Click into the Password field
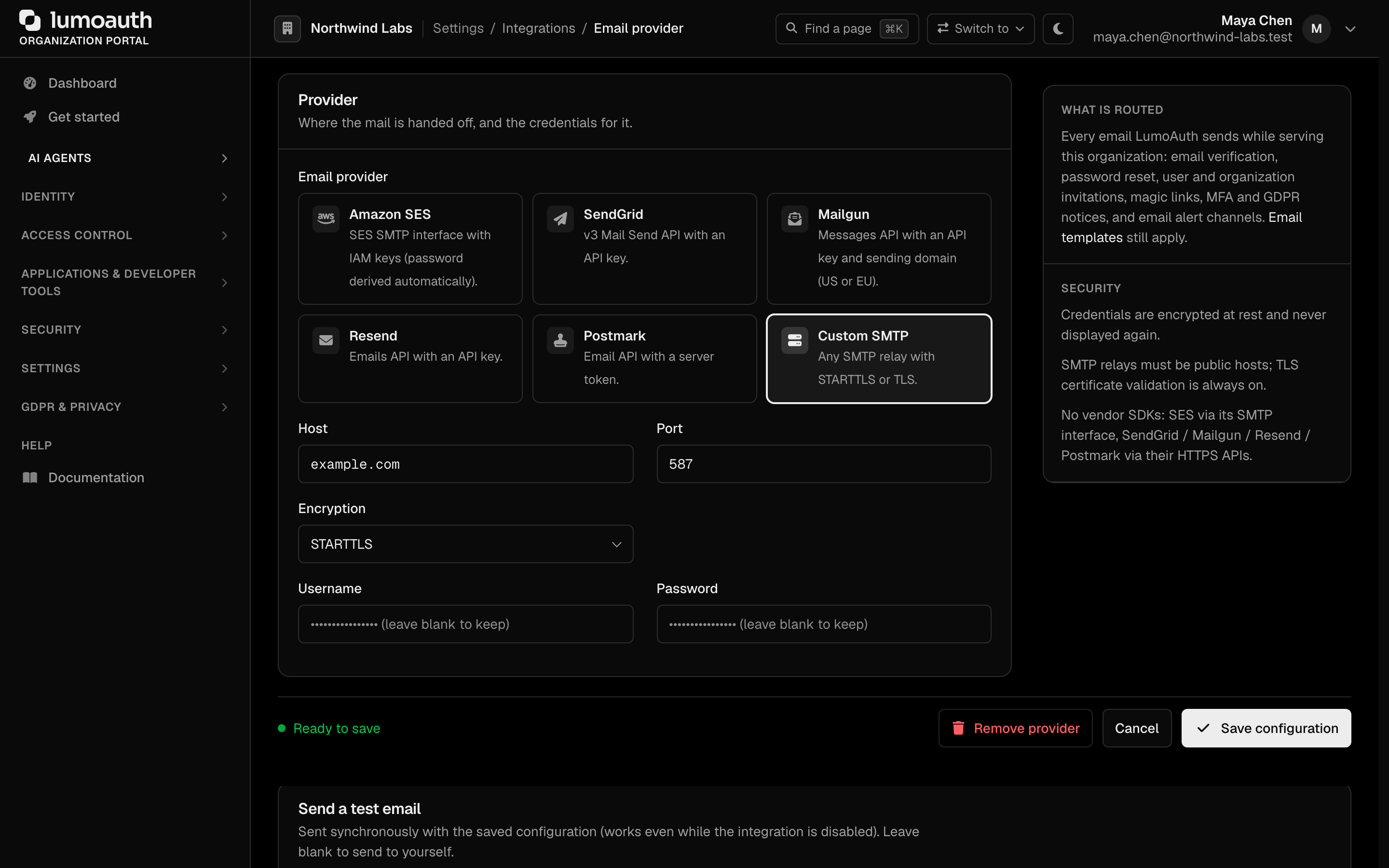1389x868 pixels. point(824,624)
